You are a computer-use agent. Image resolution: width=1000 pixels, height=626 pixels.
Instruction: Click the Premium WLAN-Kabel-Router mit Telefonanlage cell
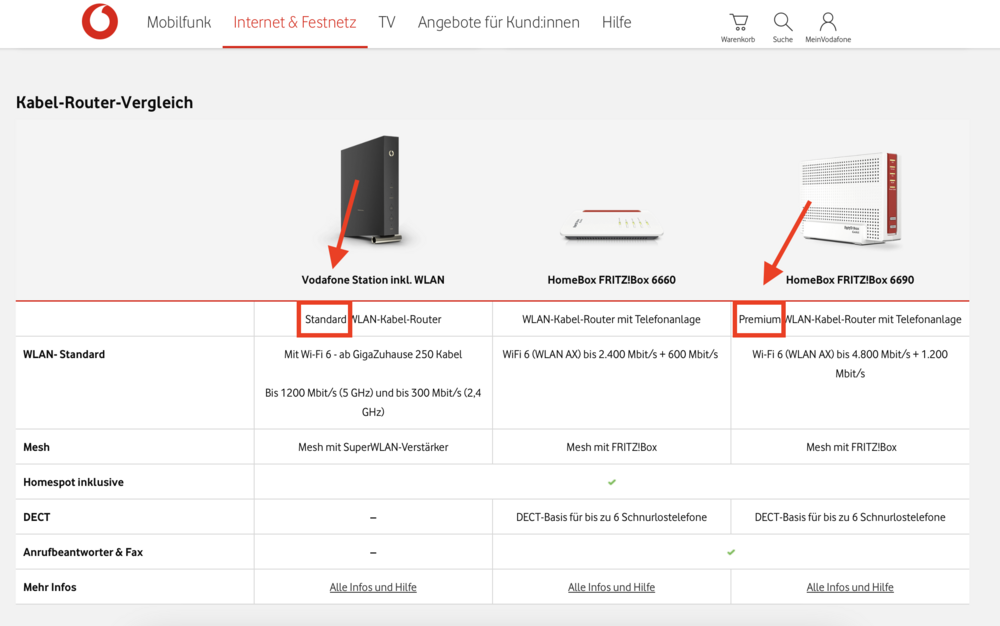click(850, 319)
